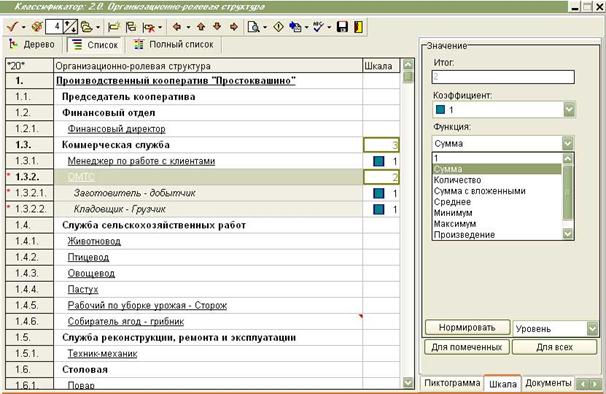Screen dimensions: 606x394
Task: Click the red left arrow toolbar icon
Action: 177,27
